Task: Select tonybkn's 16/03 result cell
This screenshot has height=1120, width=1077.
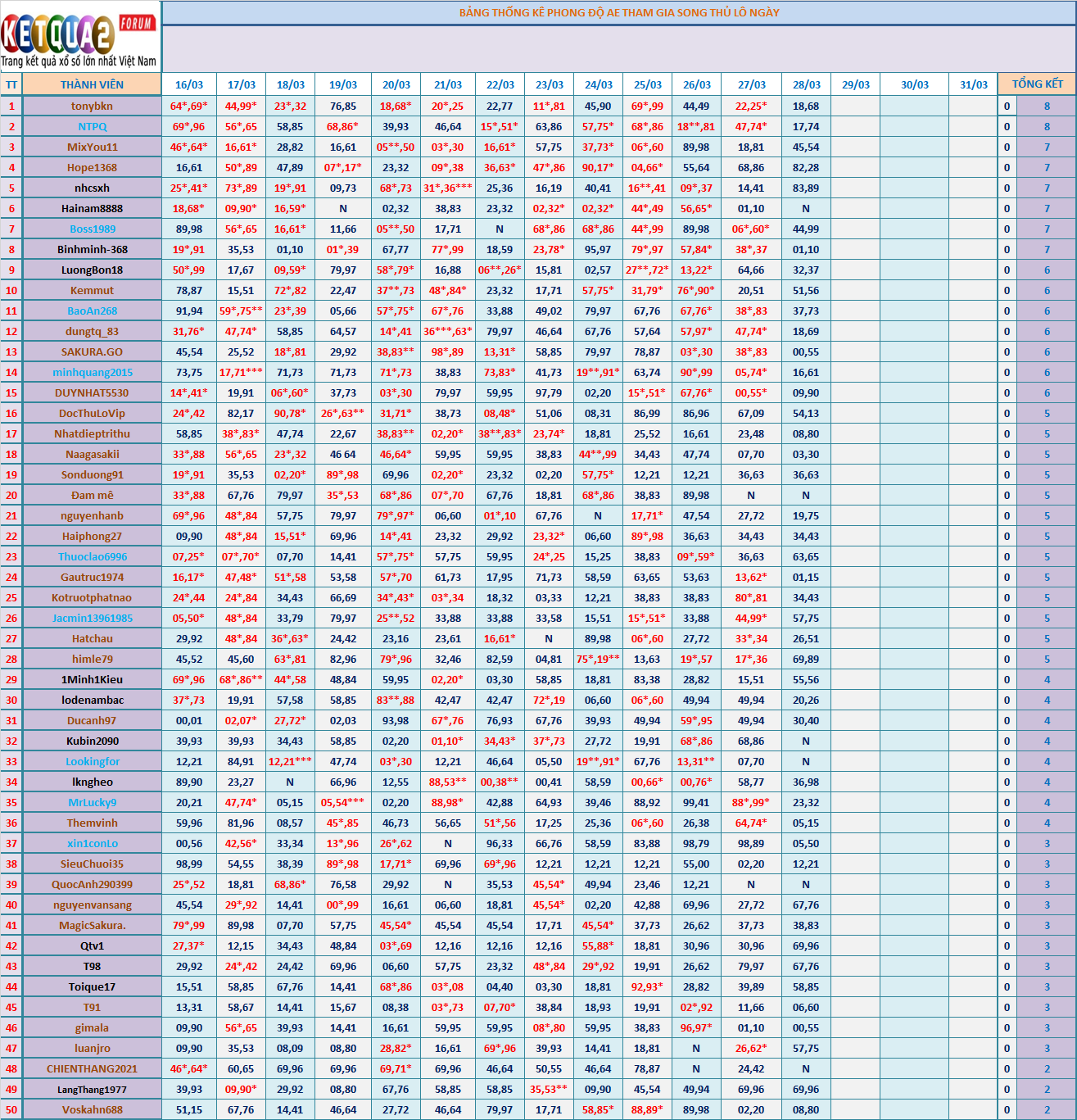Action: [189, 106]
